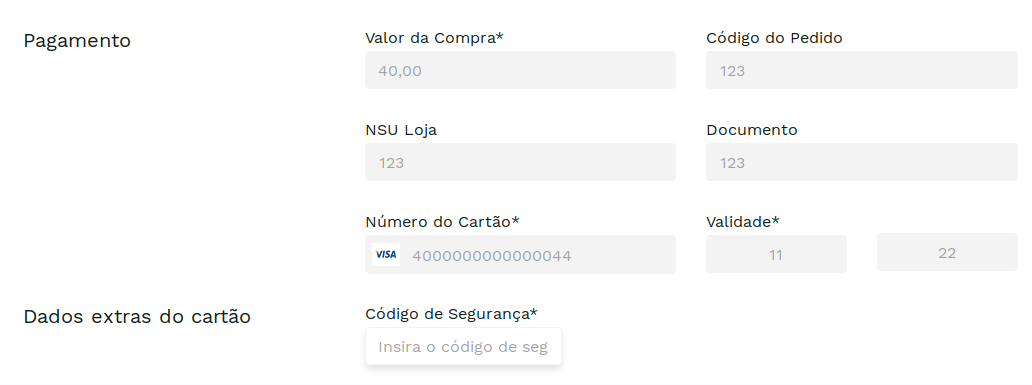Select the Validade year field showing 22
This screenshot has width=1032, height=385.
tap(947, 252)
